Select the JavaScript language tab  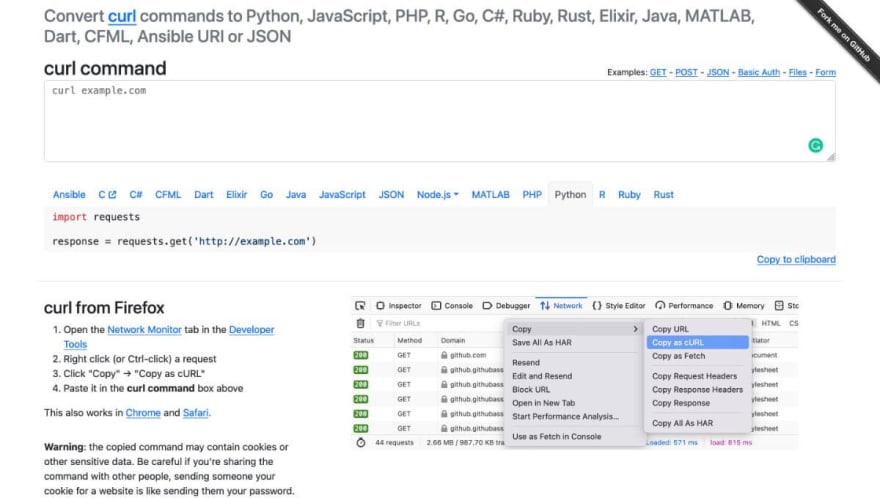click(x=342, y=194)
